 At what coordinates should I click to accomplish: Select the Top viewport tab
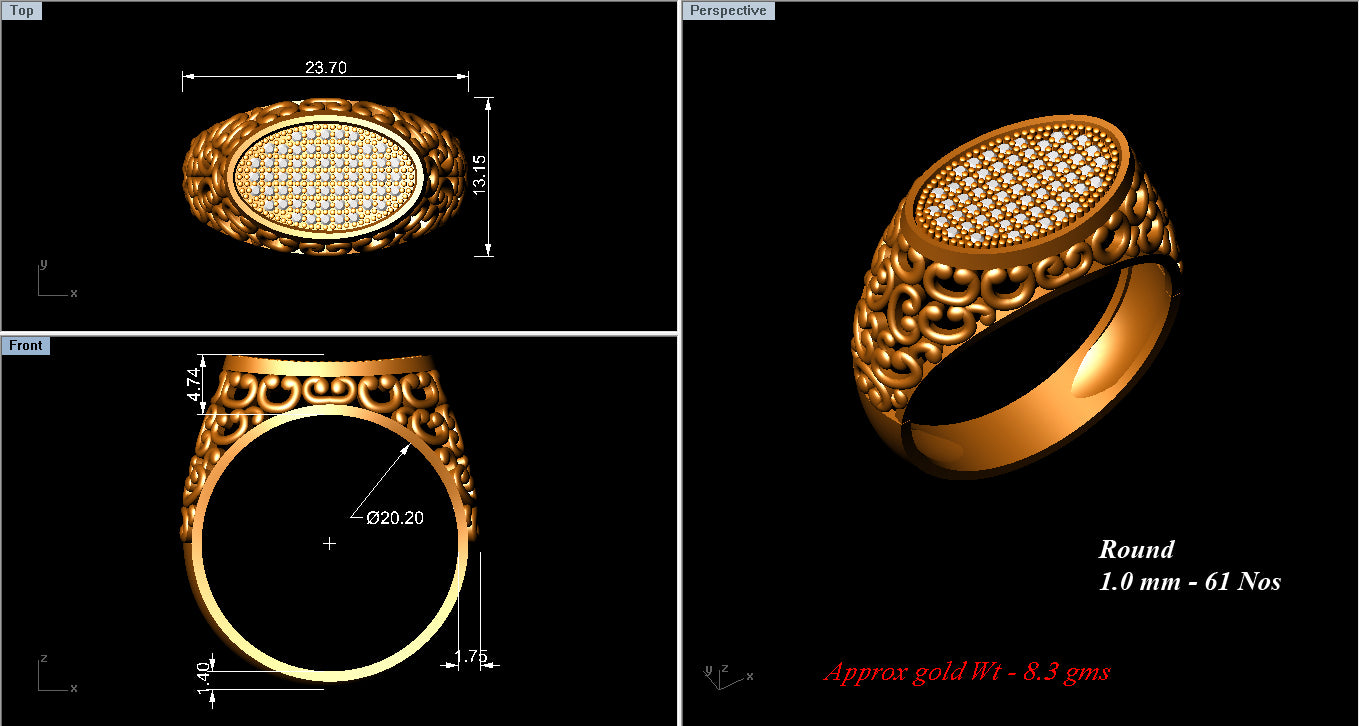tap(22, 10)
